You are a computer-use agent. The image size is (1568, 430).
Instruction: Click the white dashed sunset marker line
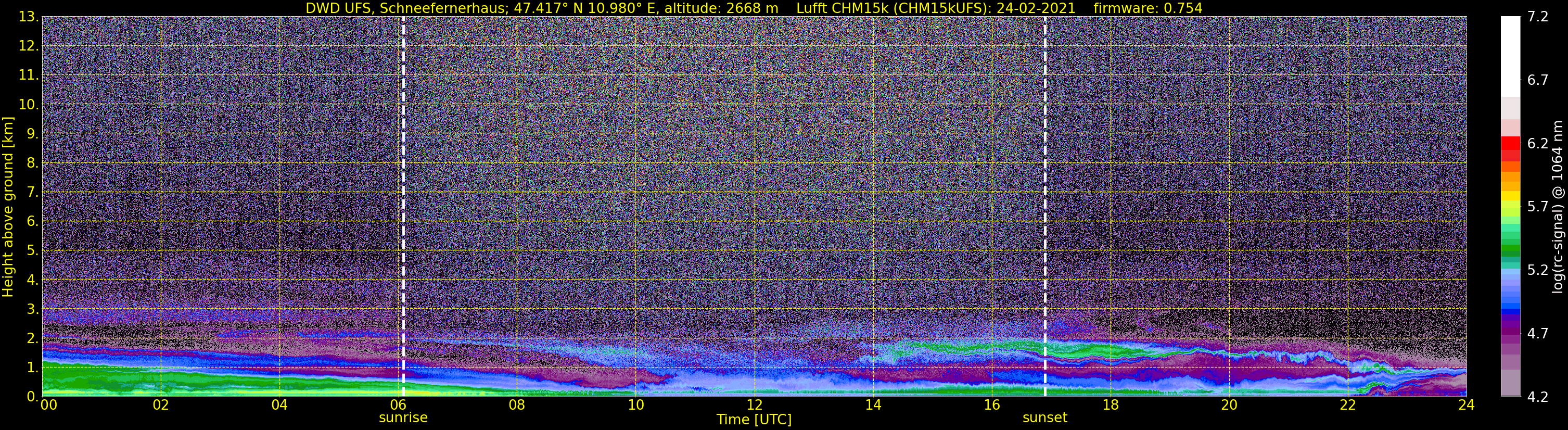1045,207
